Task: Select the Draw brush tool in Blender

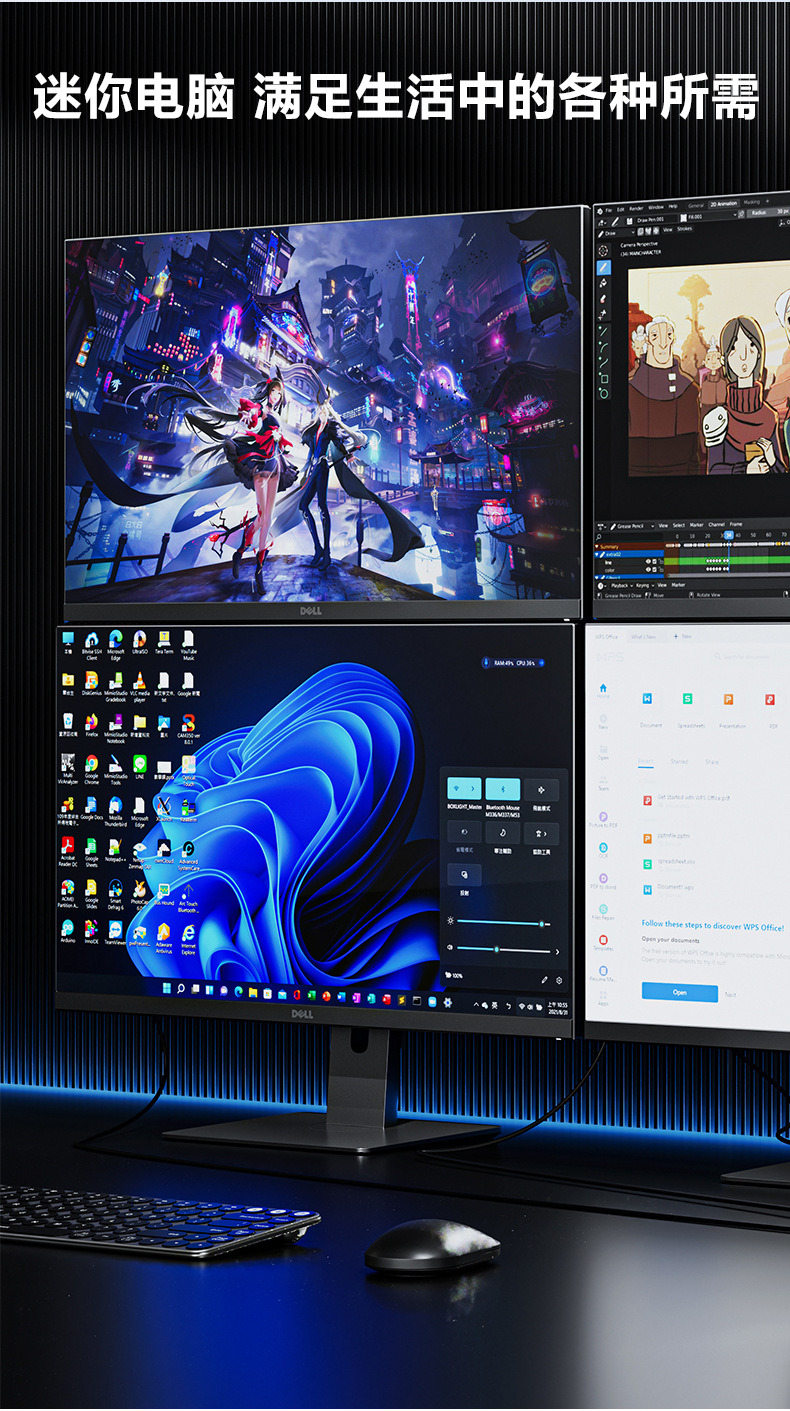Action: click(604, 268)
